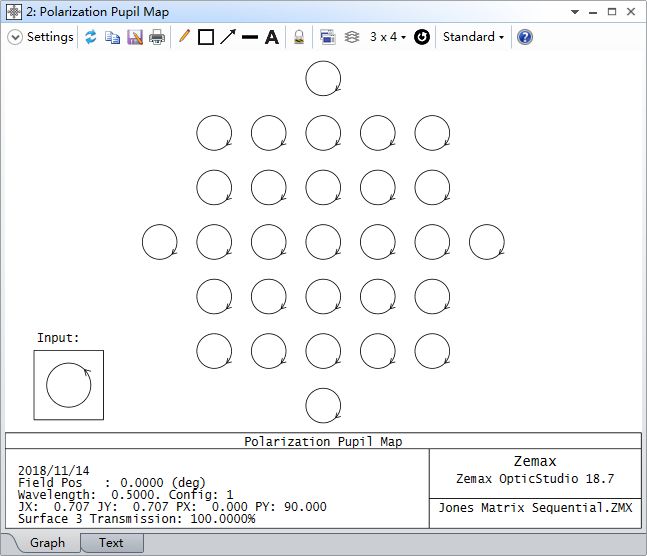Switch to the Text tab

pyautogui.click(x=111, y=542)
